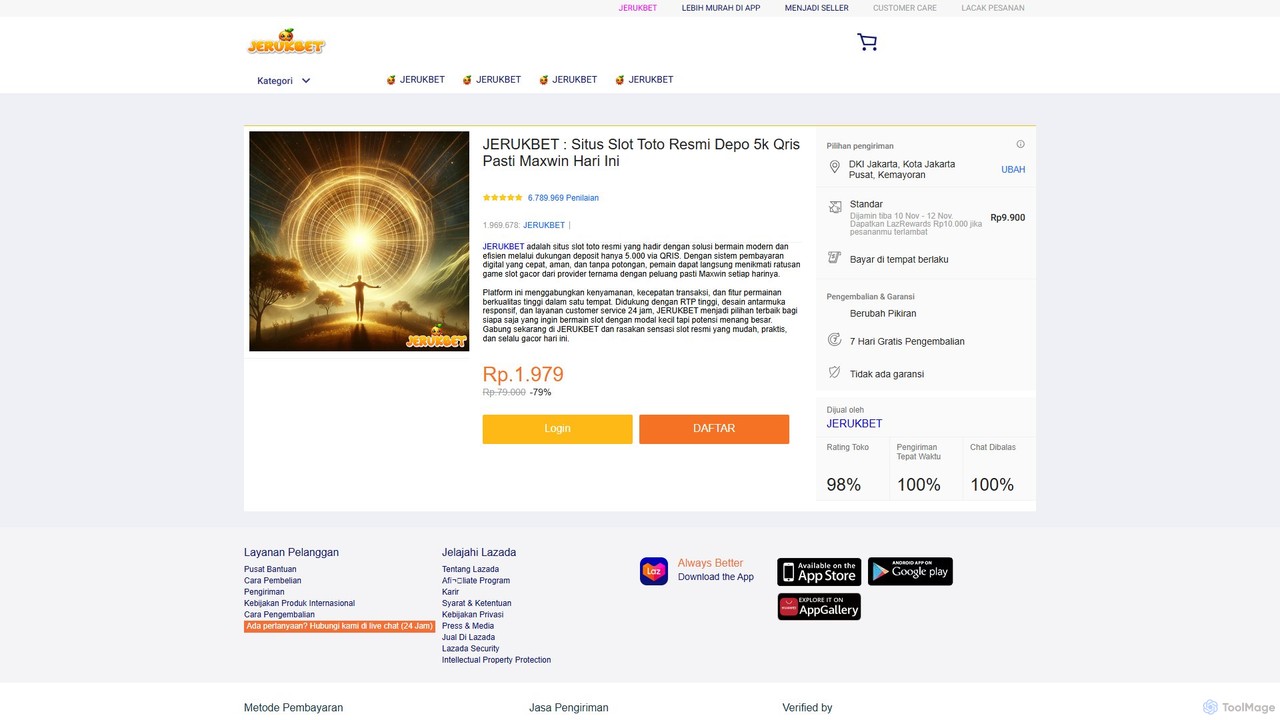Image resolution: width=1280 pixels, height=720 pixels.
Task: Expand the Kategori dropdown
Action: click(x=284, y=81)
